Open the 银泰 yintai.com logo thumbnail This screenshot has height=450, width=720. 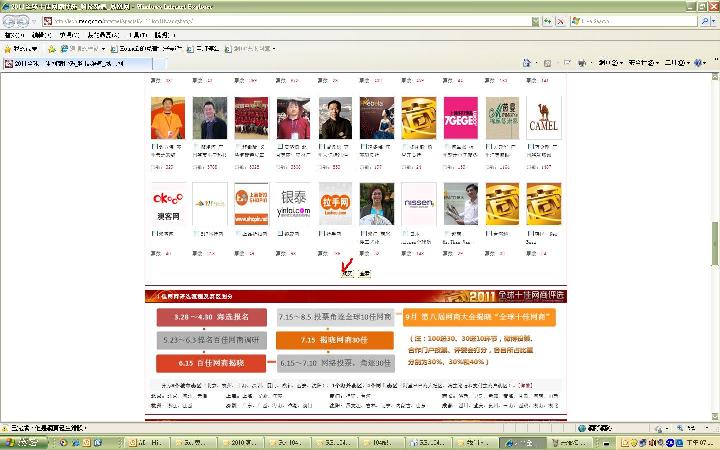(293, 204)
